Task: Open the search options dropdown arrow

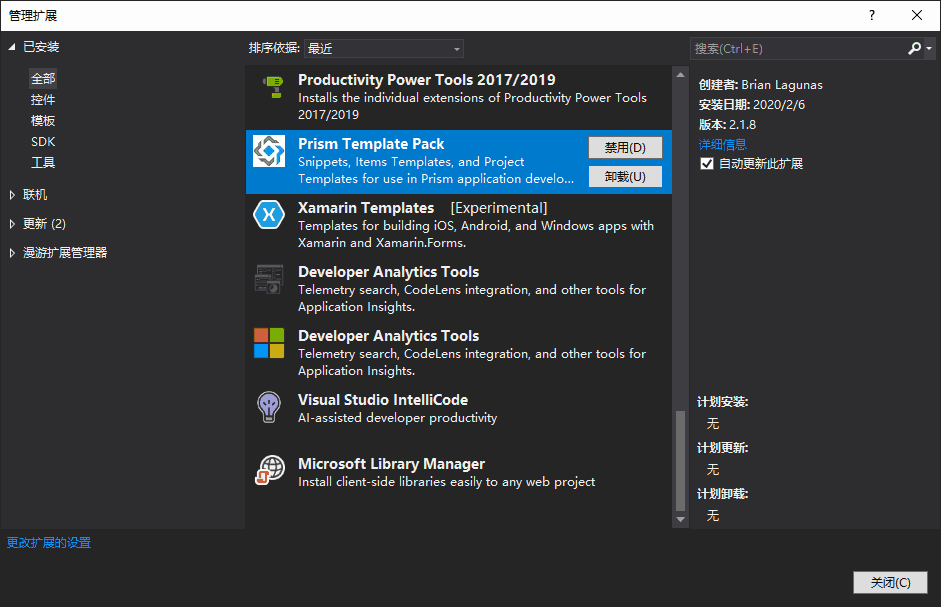Action: pyautogui.click(x=929, y=48)
